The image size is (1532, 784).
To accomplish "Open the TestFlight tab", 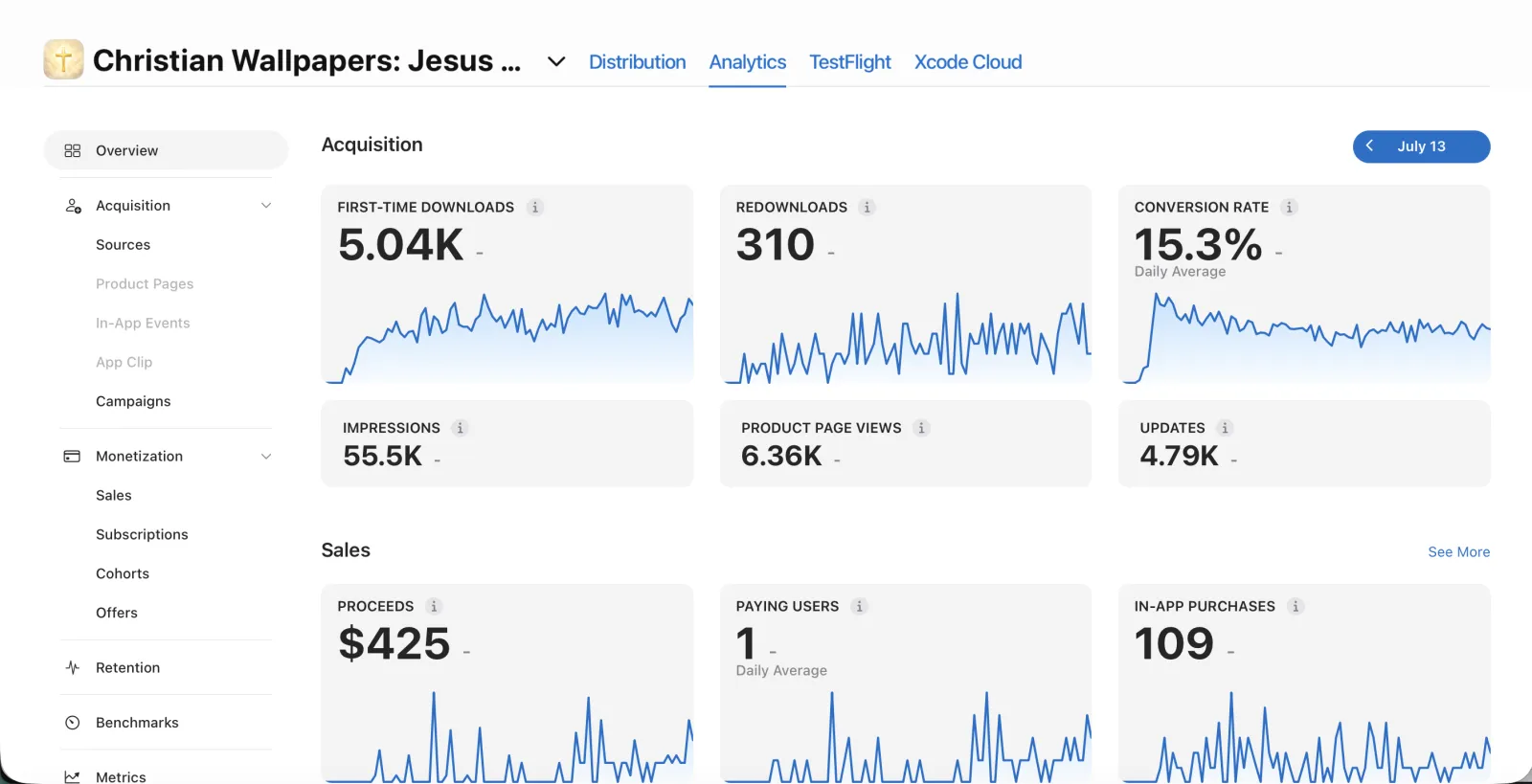I will 850,62.
